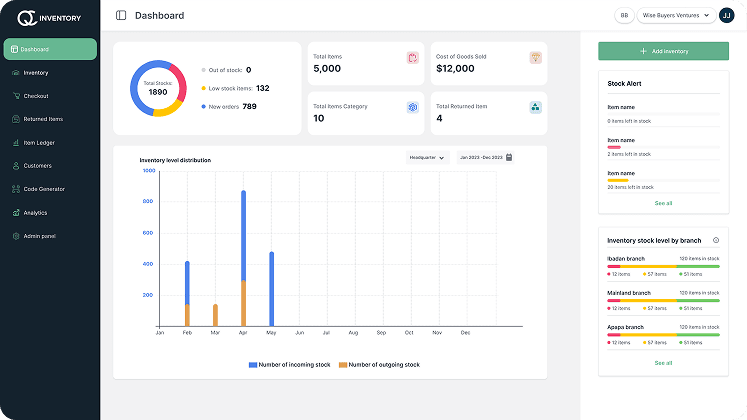Screen dimensions: 747x420
Task: Click the Admin panel gear icon
Action: 16,236
